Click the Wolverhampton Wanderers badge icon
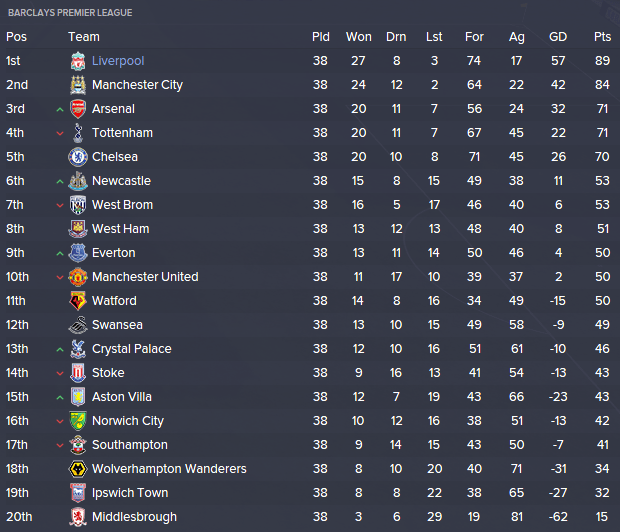620x532 pixels. coord(78,469)
